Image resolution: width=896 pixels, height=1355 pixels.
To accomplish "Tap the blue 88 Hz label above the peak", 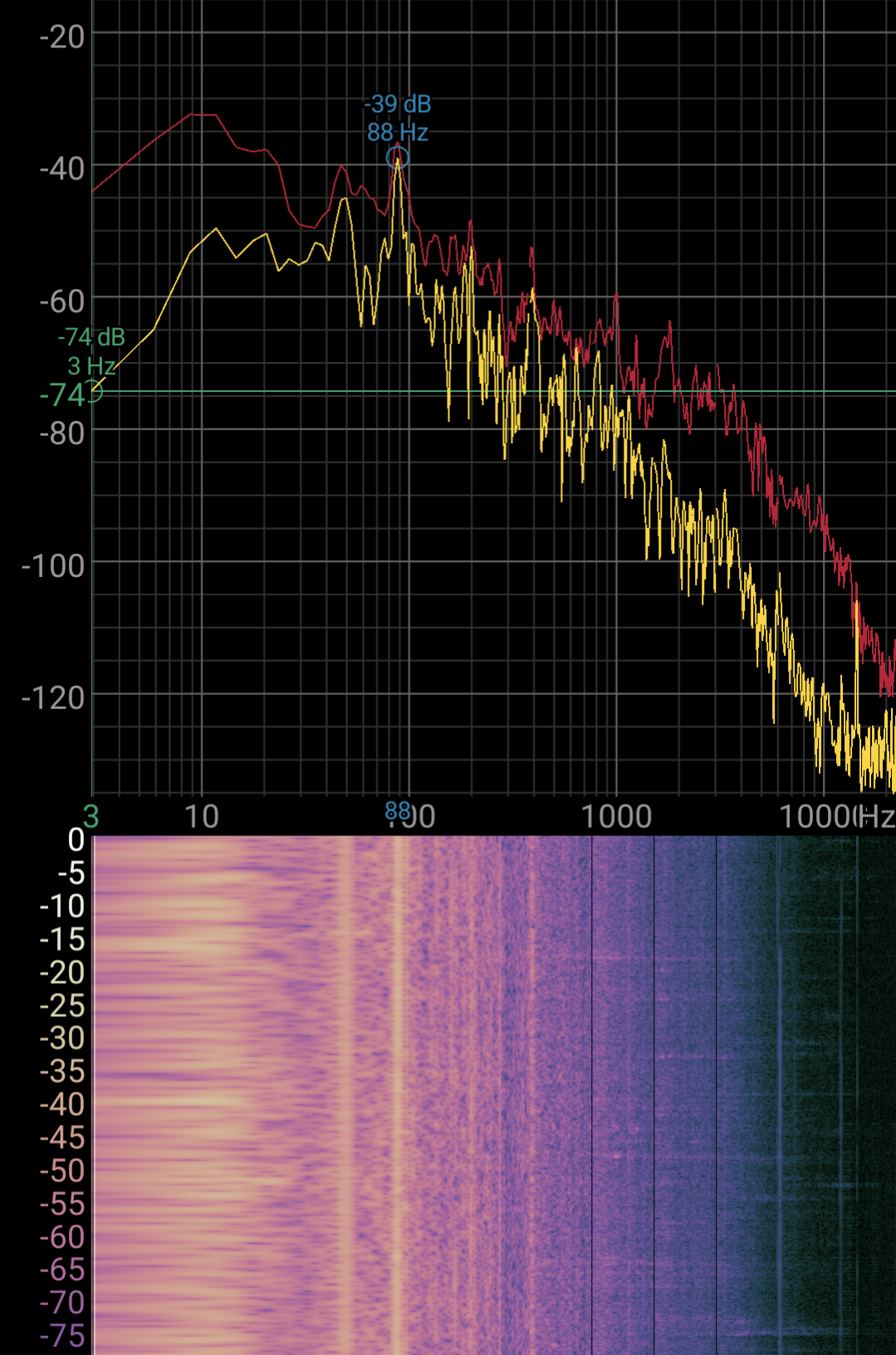I will [x=398, y=133].
